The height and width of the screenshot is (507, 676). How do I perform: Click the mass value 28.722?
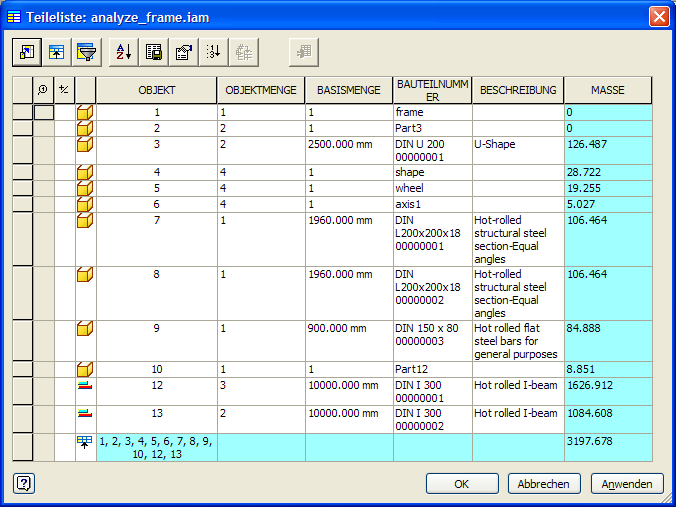(608, 172)
